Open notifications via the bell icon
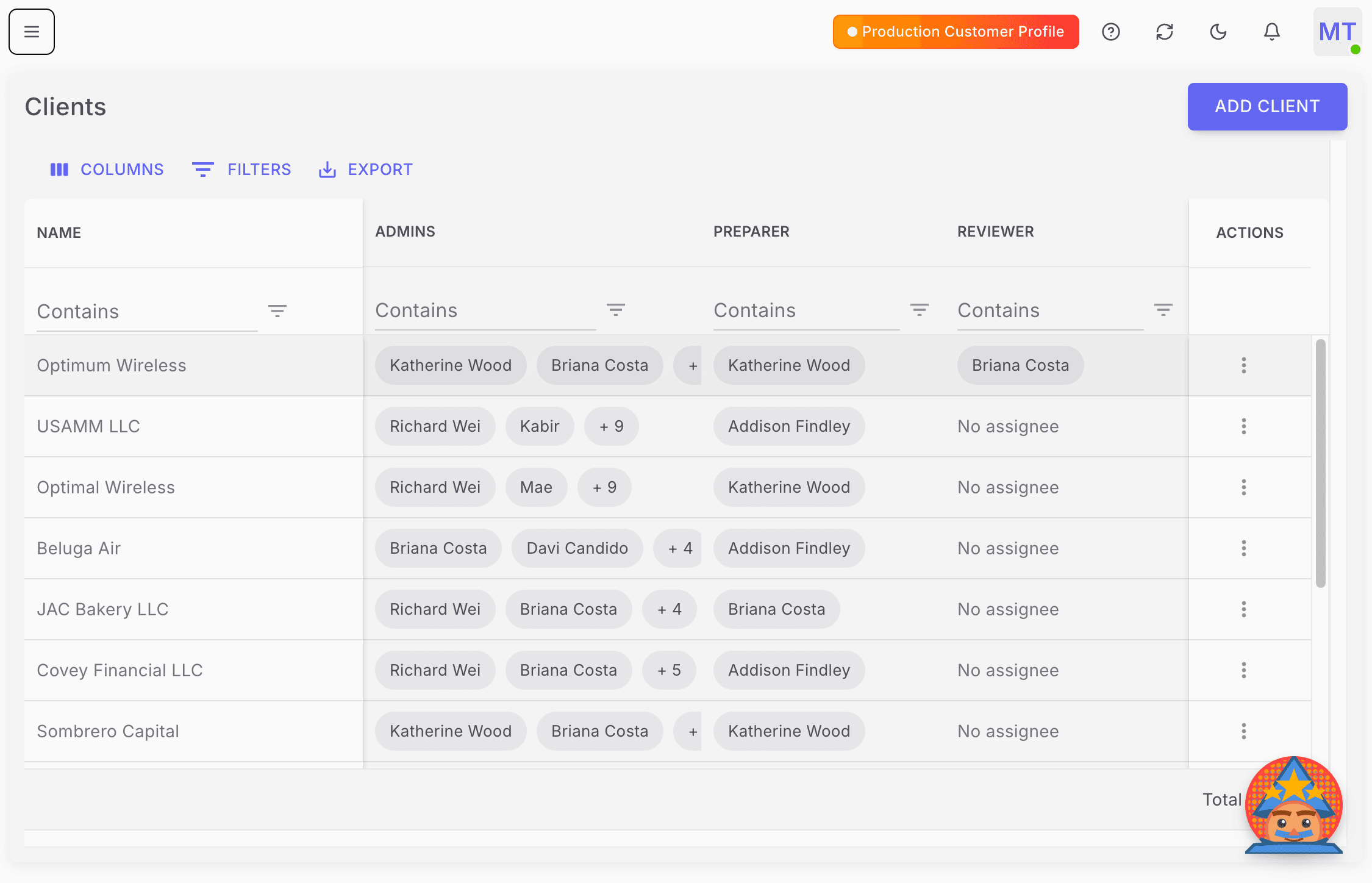This screenshot has height=883, width=1372. click(1271, 32)
